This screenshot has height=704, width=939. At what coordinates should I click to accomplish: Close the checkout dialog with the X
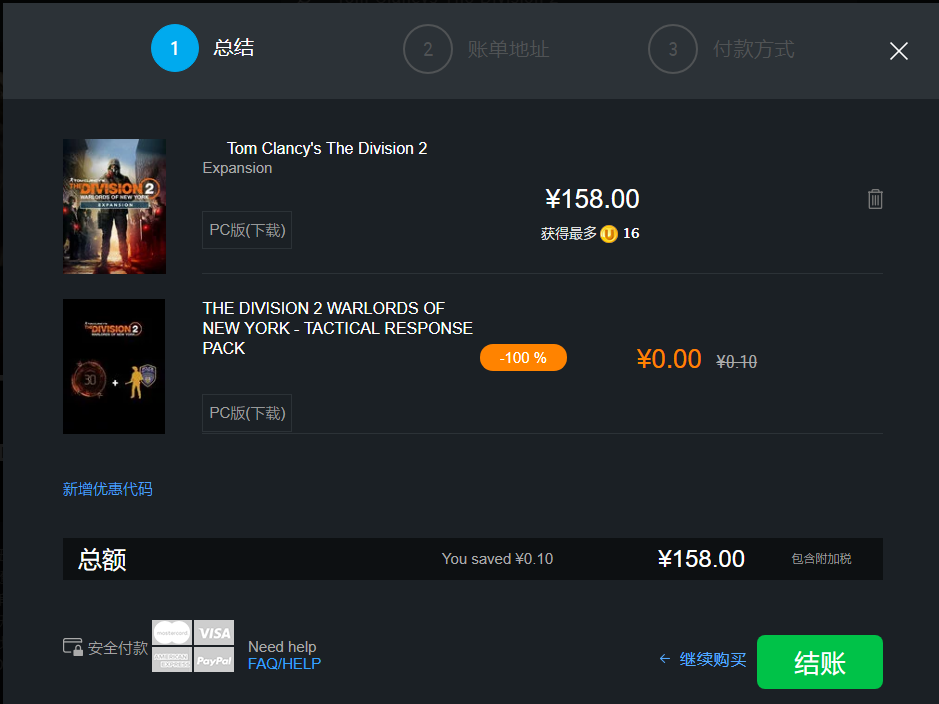coord(898,51)
